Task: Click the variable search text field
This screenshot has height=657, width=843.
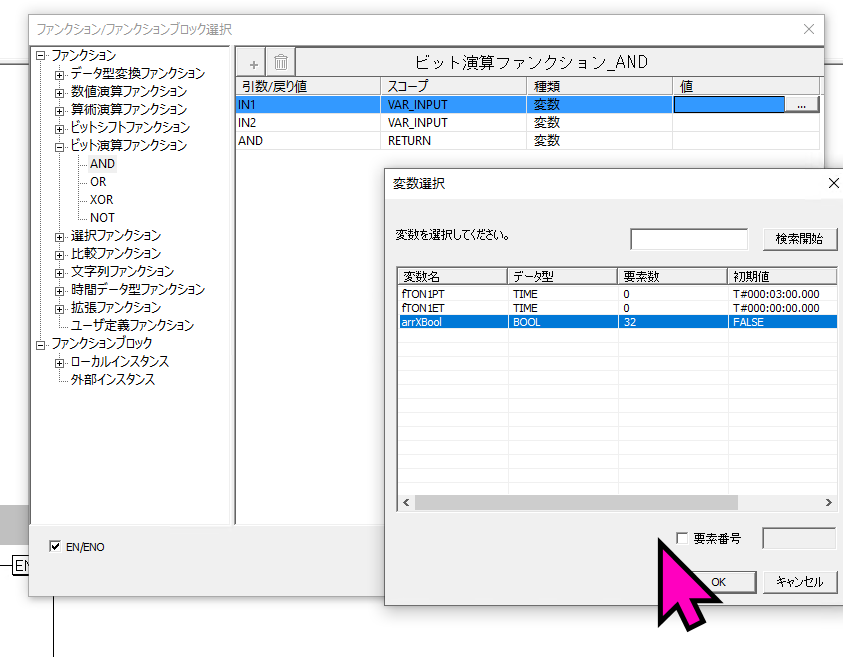Action: coord(689,239)
